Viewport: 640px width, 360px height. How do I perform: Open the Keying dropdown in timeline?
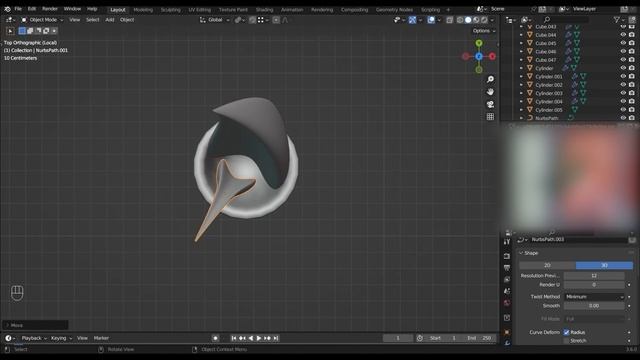pos(61,338)
